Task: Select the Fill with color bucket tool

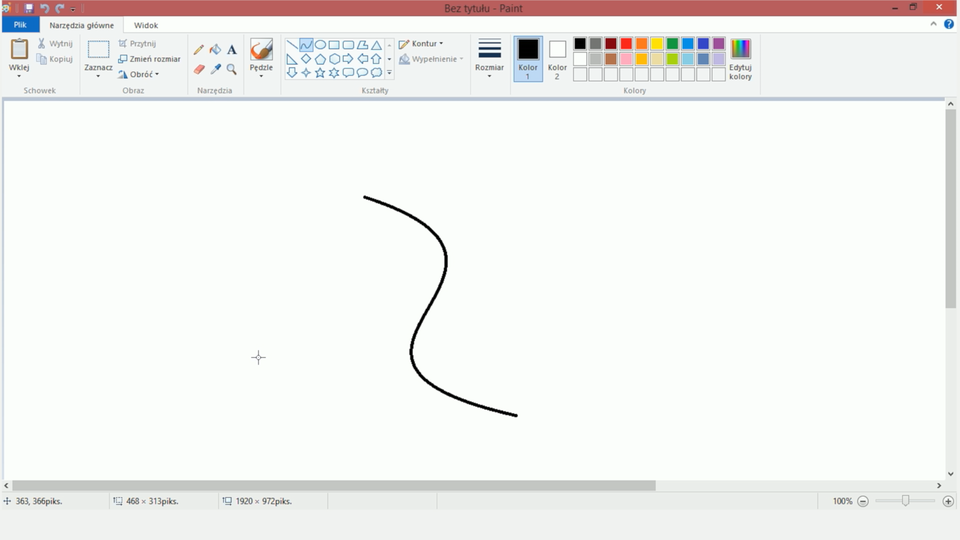Action: tap(216, 50)
